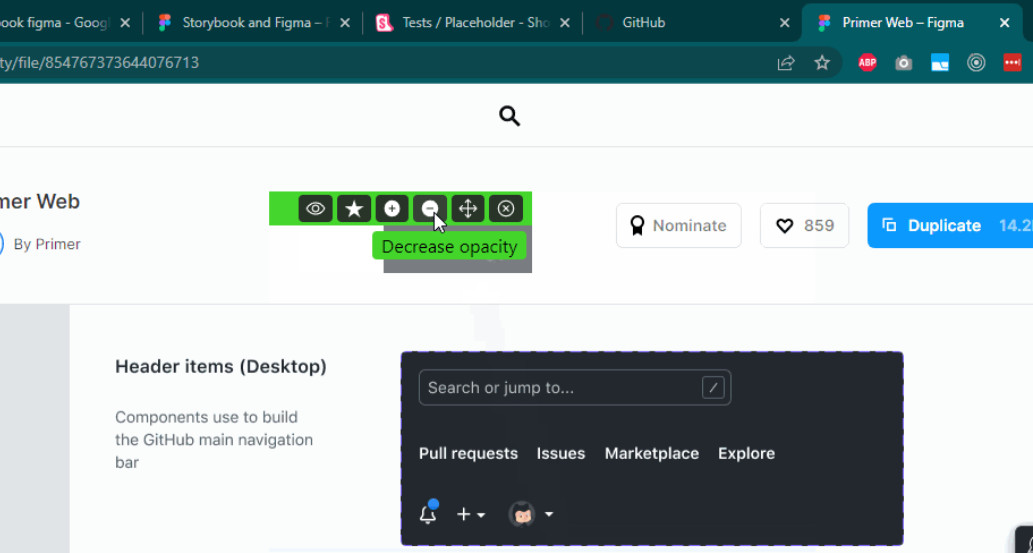Open the plus create-new dropdown
Screen dimensions: 1033x553
click(x=471, y=514)
